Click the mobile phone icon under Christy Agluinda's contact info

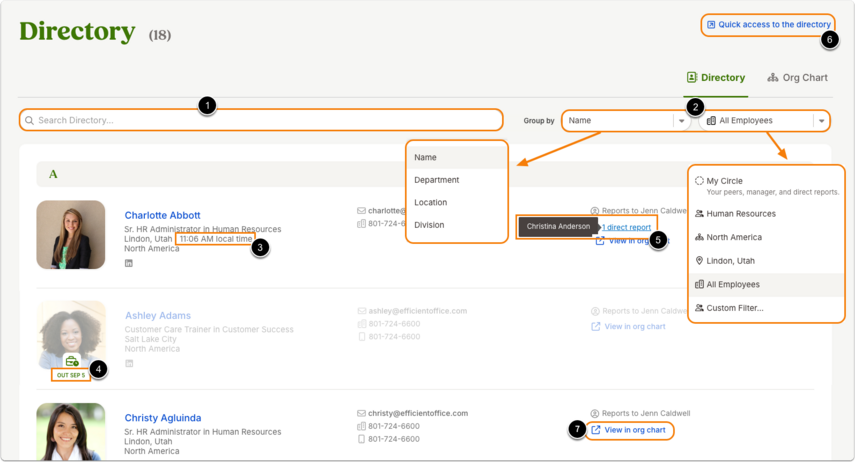click(361, 439)
